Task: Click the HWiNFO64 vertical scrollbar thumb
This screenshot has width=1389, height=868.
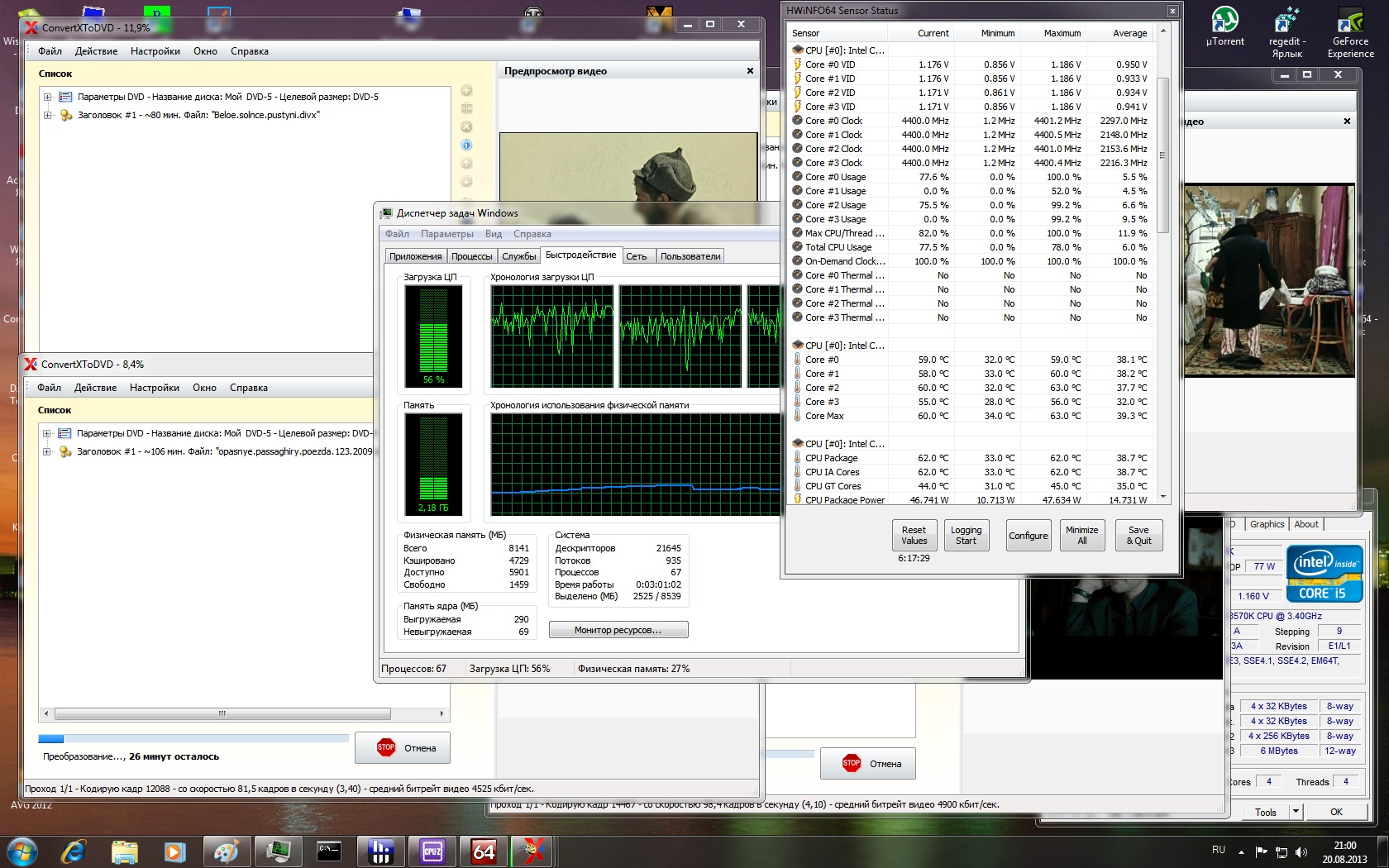Action: (x=1162, y=155)
